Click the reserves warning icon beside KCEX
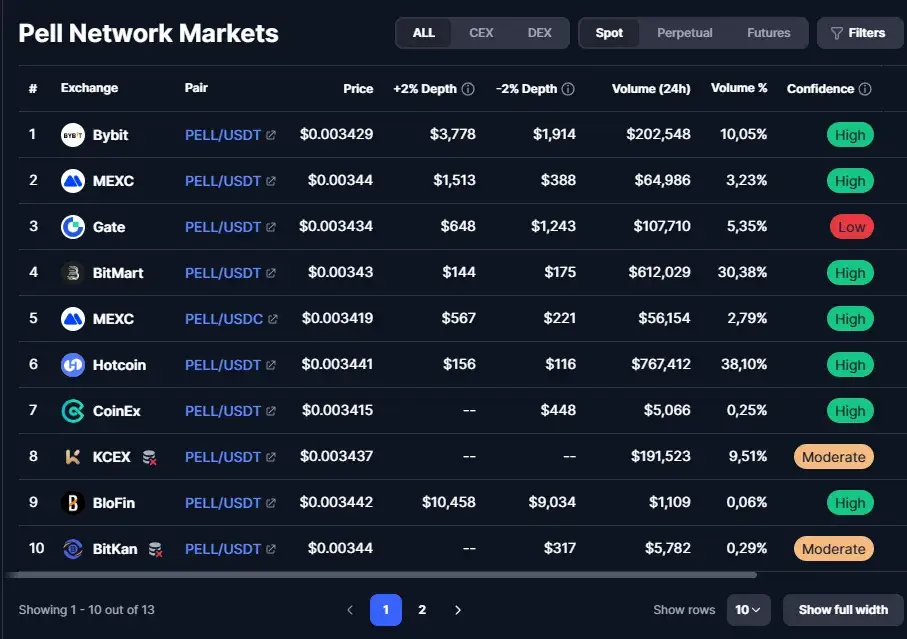This screenshot has width=907, height=639. point(149,457)
